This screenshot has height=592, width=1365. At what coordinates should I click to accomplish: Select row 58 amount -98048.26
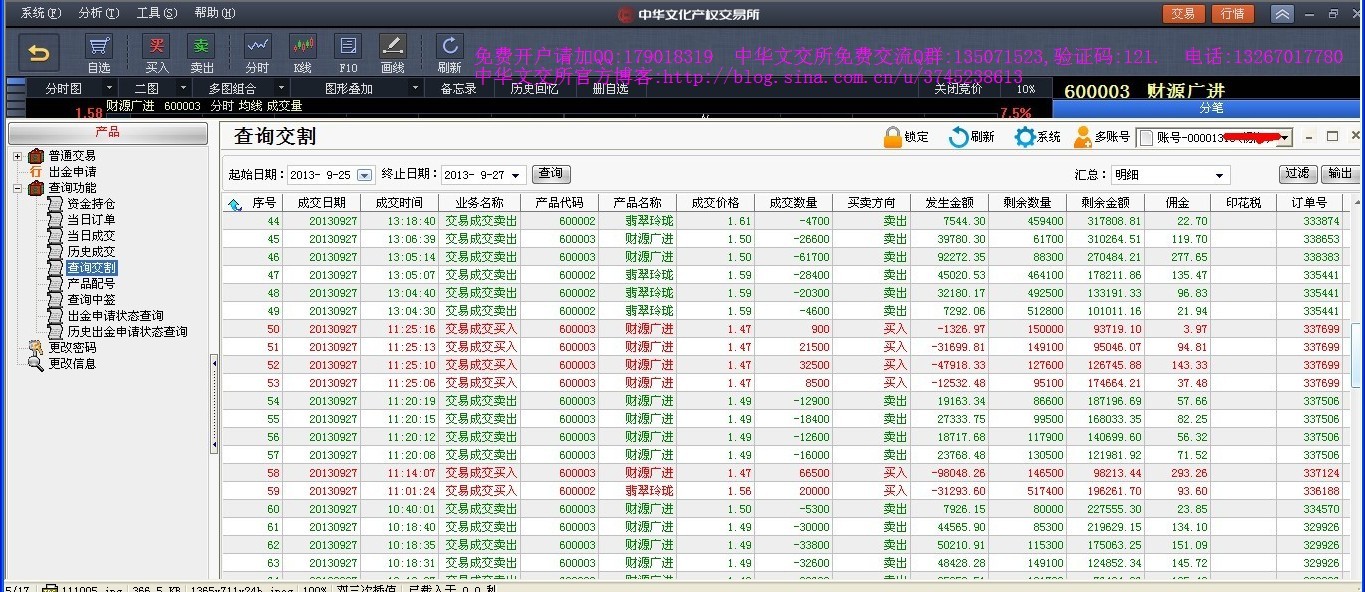tap(958, 473)
